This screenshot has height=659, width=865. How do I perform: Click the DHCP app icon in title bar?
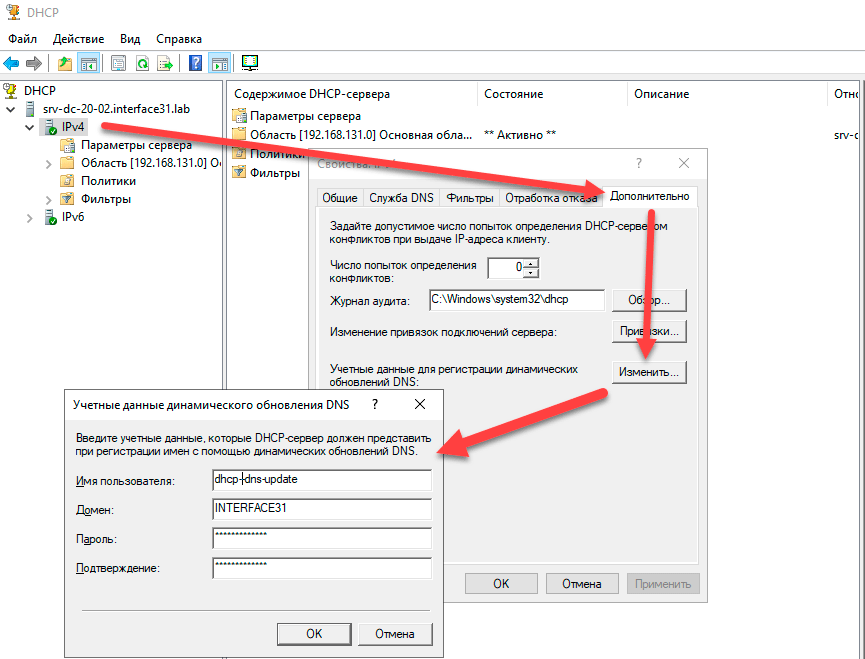(x=12, y=12)
